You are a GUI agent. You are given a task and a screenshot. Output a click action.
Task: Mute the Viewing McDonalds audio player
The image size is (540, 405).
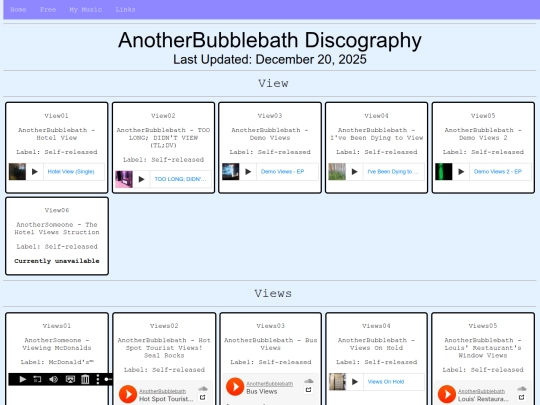[53, 379]
